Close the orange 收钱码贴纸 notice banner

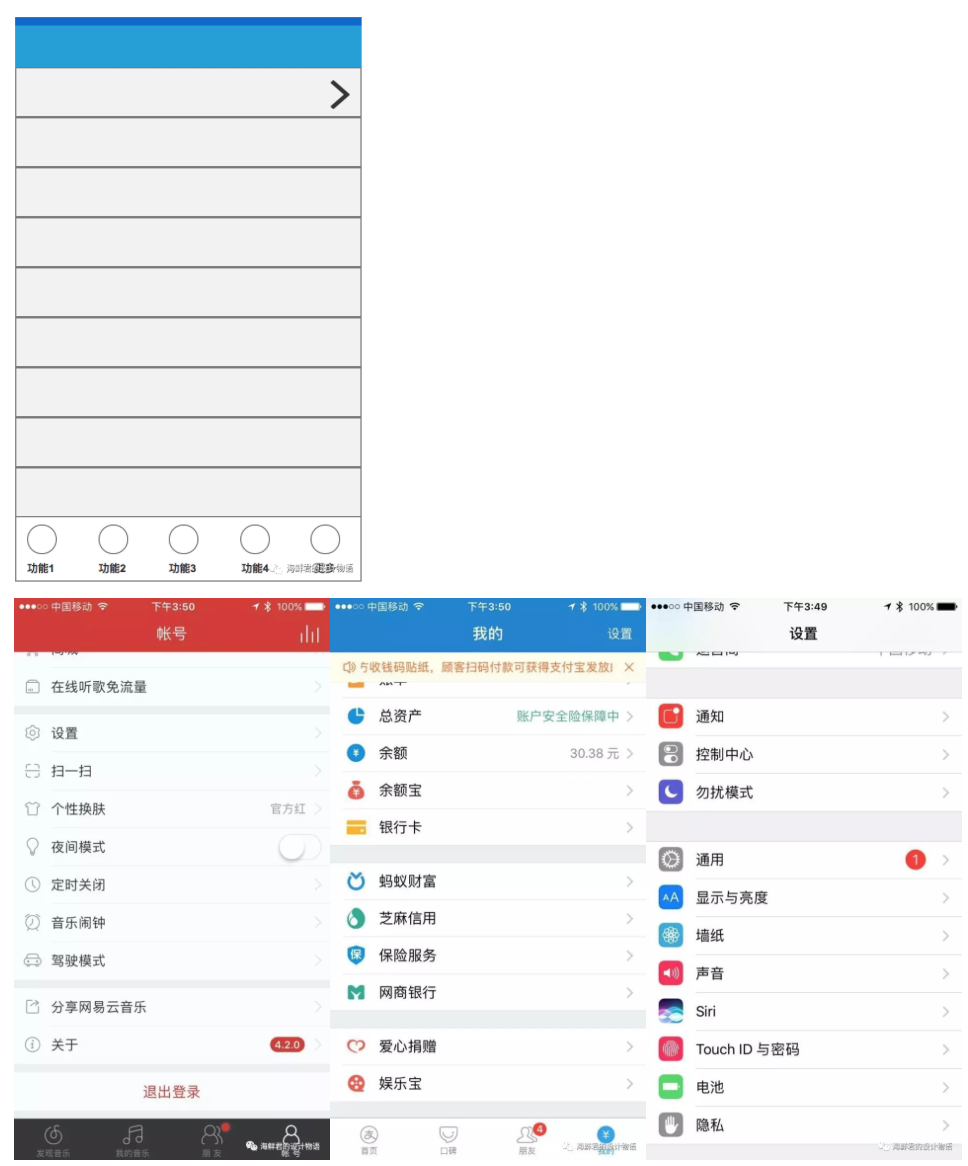tap(629, 667)
